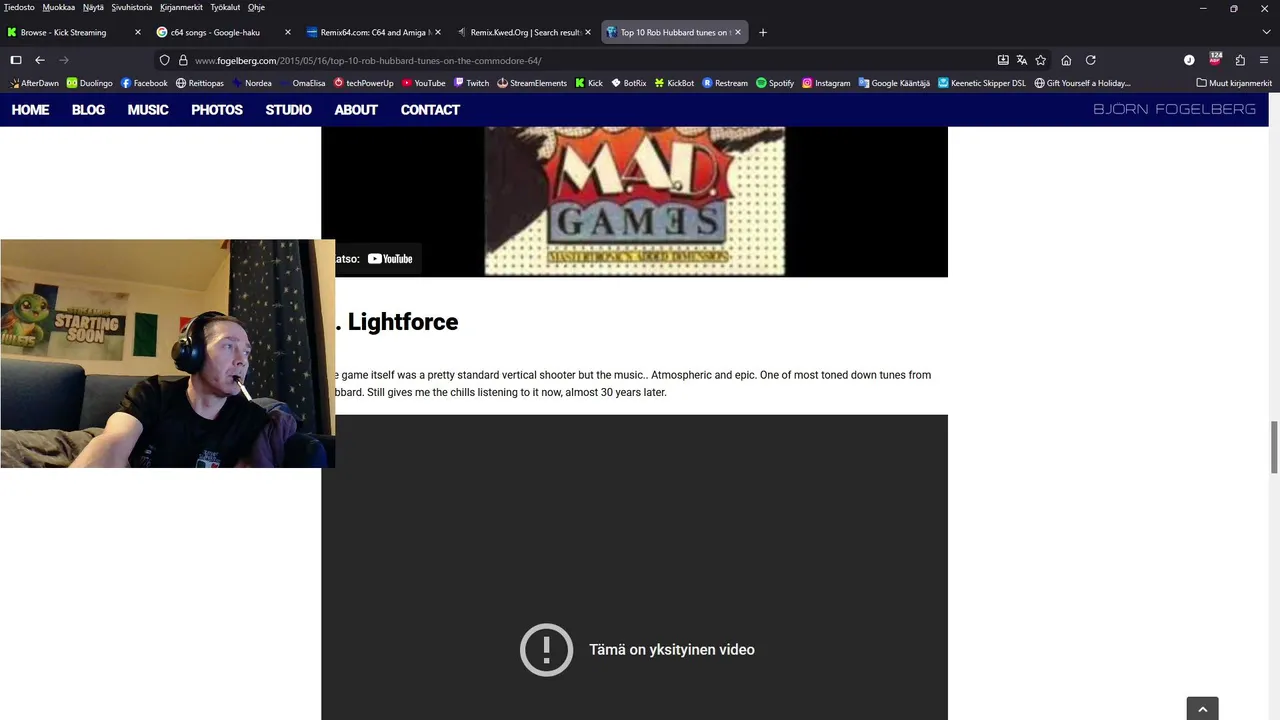The height and width of the screenshot is (720, 1280).
Task: Go to the browser home page
Action: click(x=1066, y=60)
